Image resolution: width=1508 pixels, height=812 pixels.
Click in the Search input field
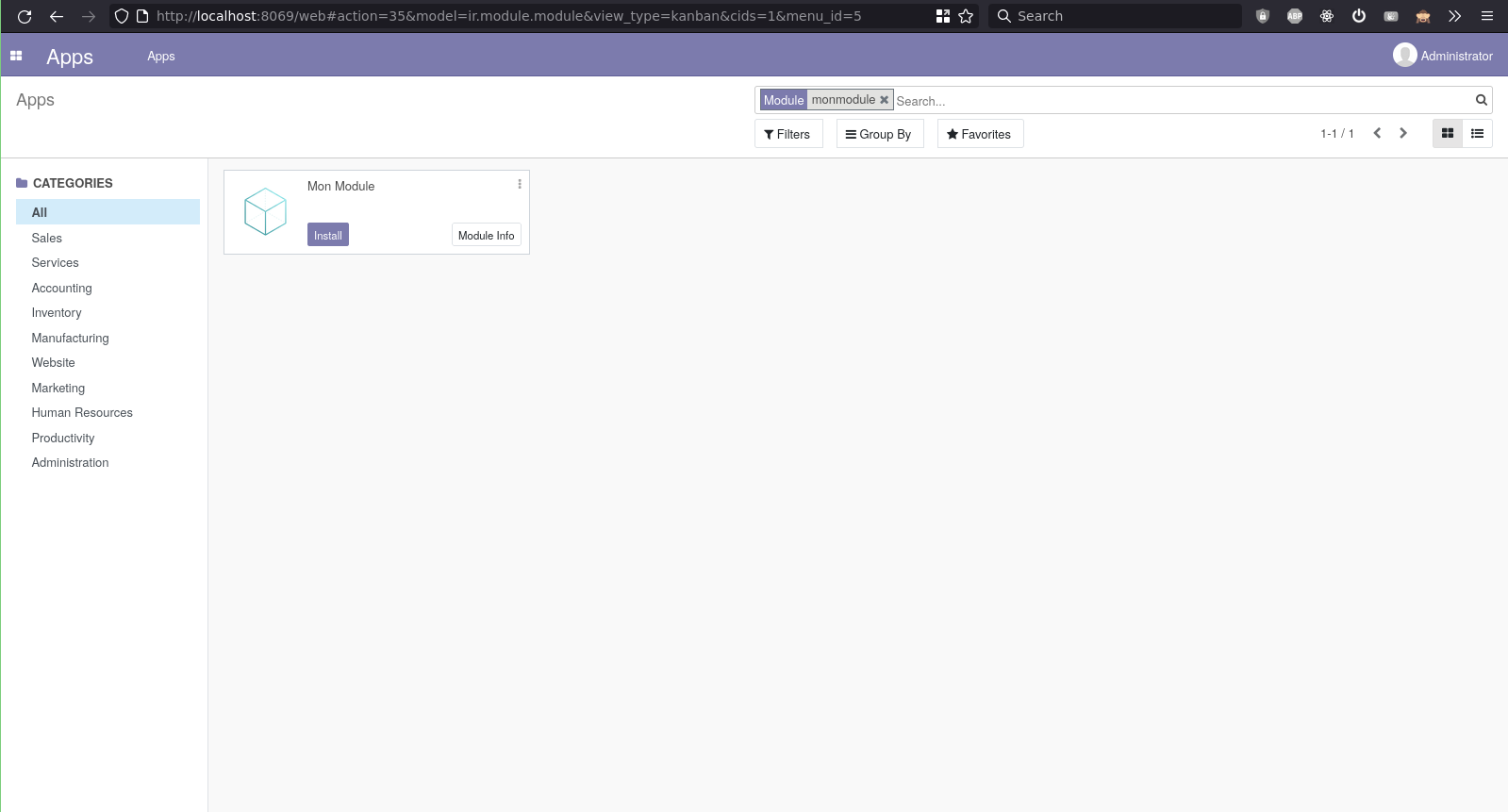tap(1179, 101)
